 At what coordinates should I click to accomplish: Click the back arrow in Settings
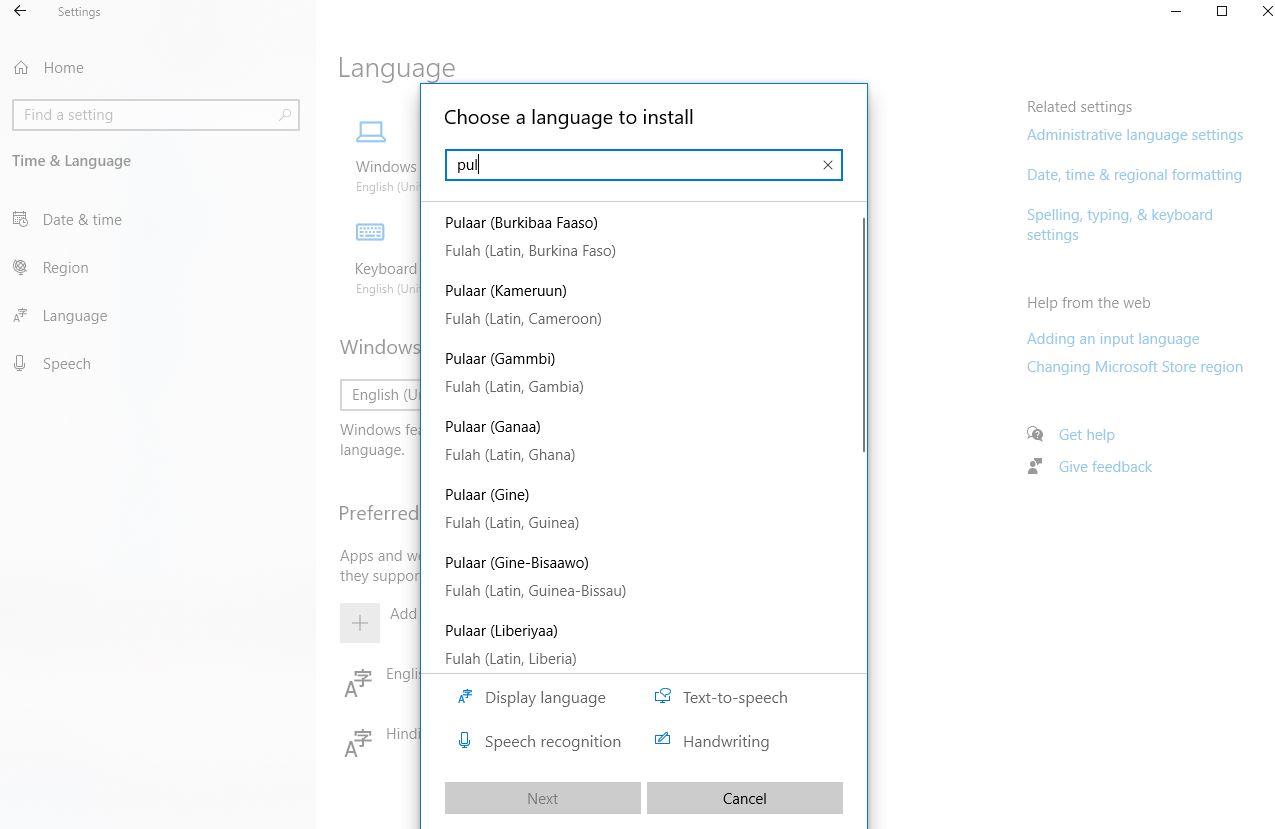coord(20,12)
